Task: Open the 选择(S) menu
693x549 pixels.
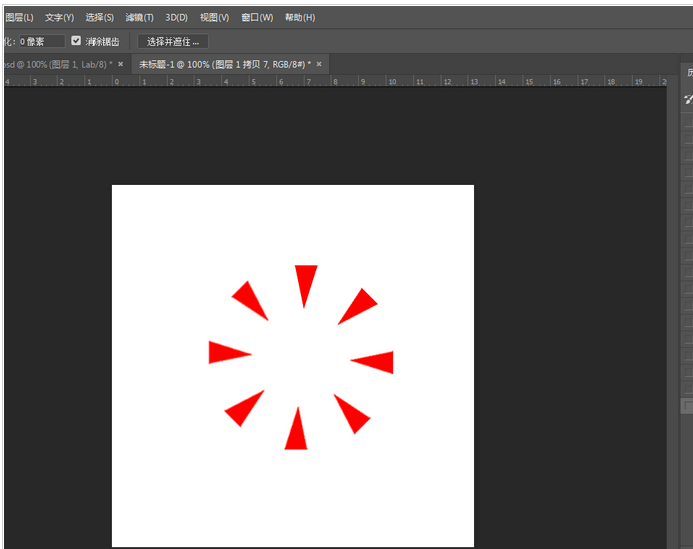Action: 99,18
